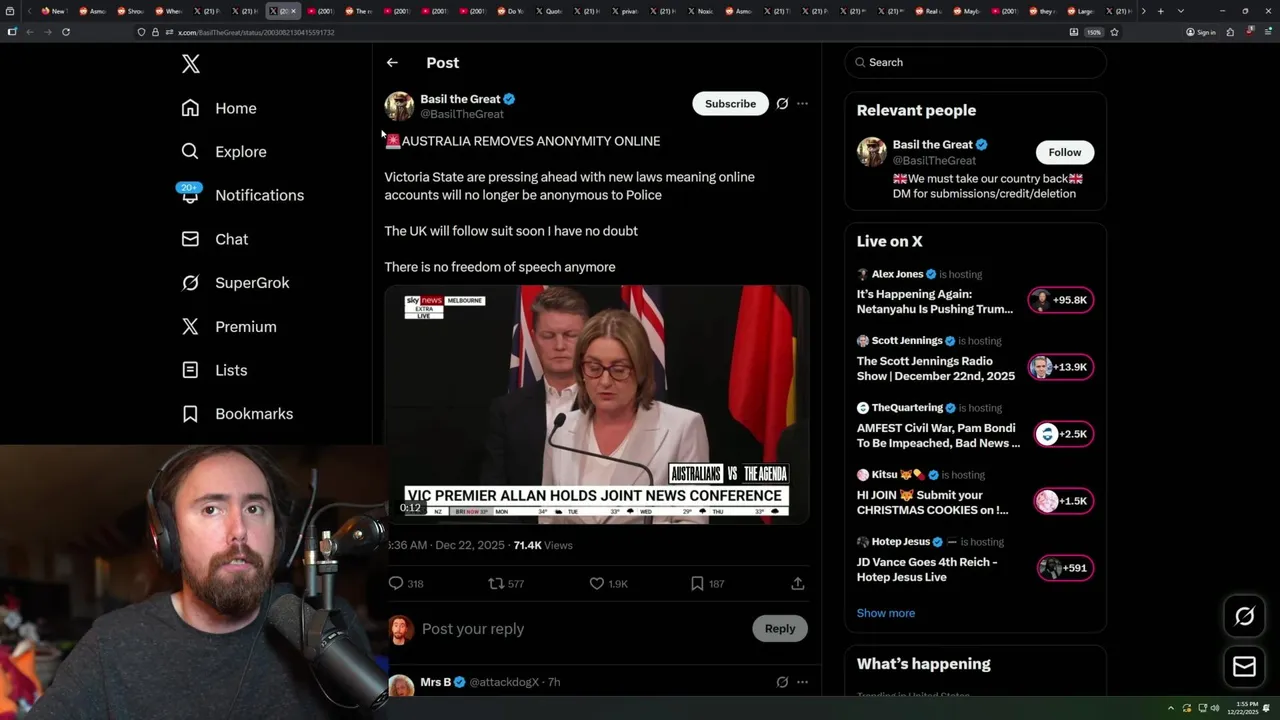
Task: Click the Grok icon on Mrs B's reply
Action: point(782,682)
